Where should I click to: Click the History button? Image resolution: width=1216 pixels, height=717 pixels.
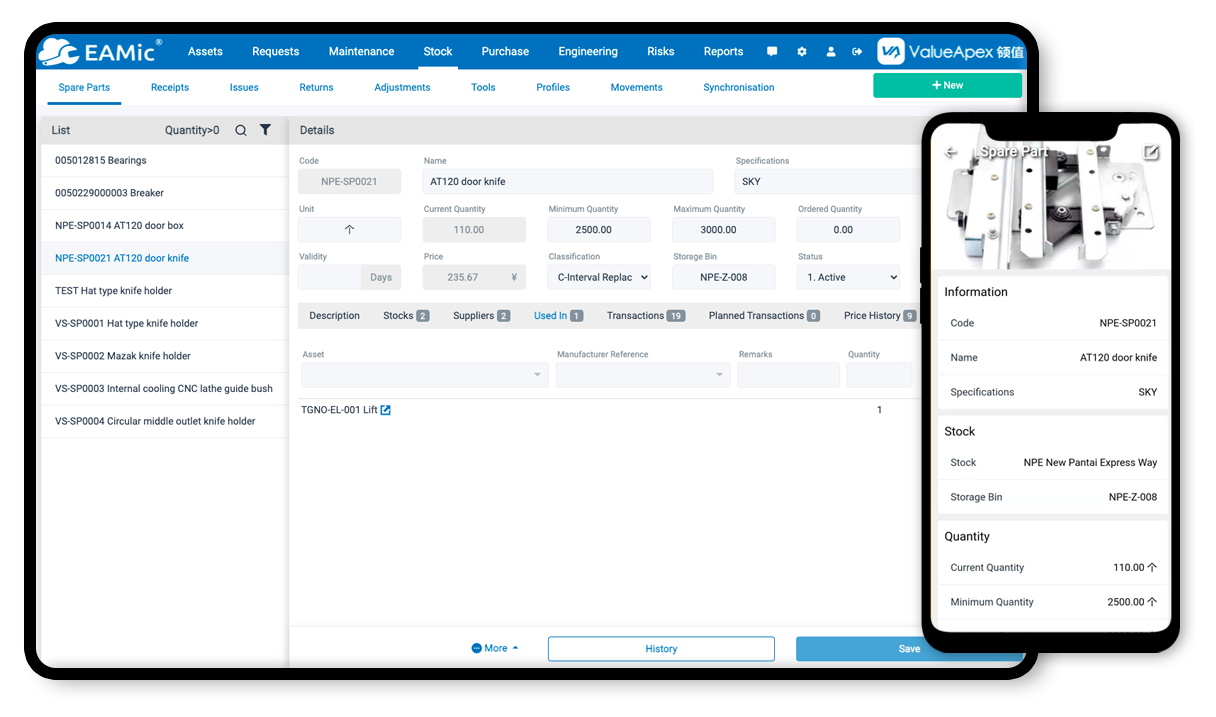coord(661,649)
